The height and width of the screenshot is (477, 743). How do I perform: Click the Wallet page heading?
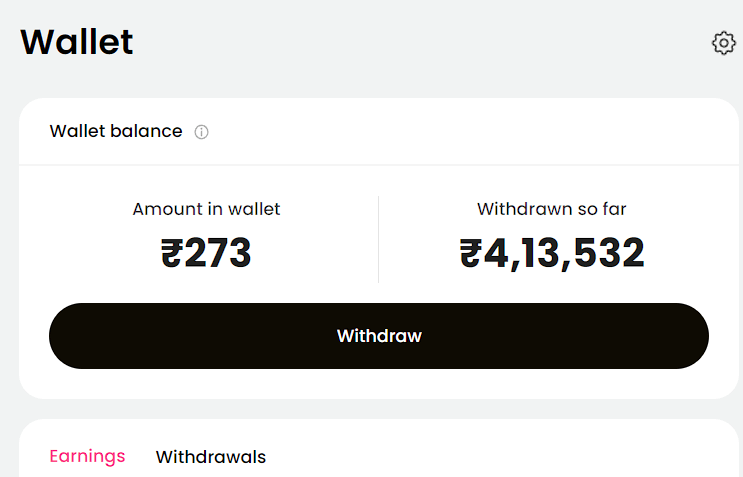[x=77, y=42]
